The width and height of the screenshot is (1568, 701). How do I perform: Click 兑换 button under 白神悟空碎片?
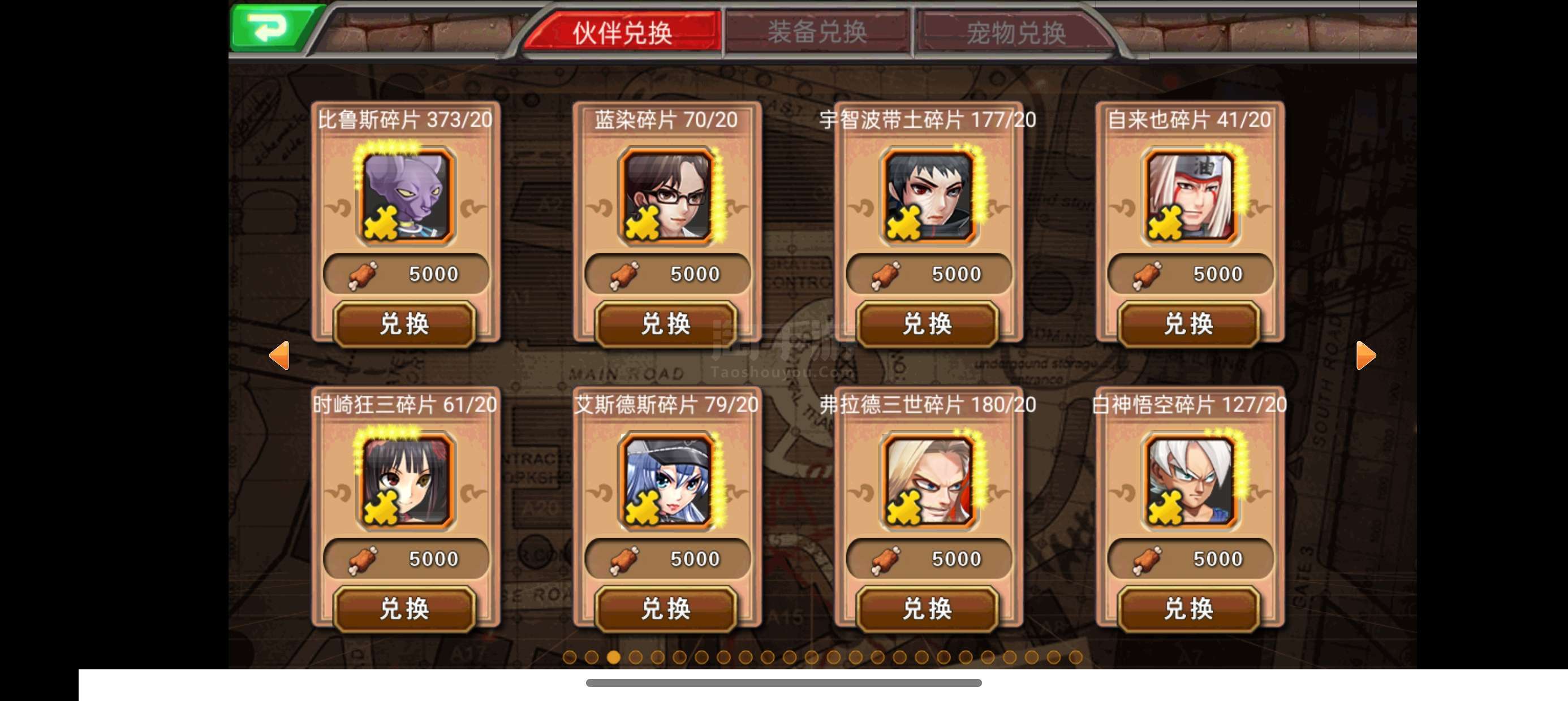point(1189,609)
